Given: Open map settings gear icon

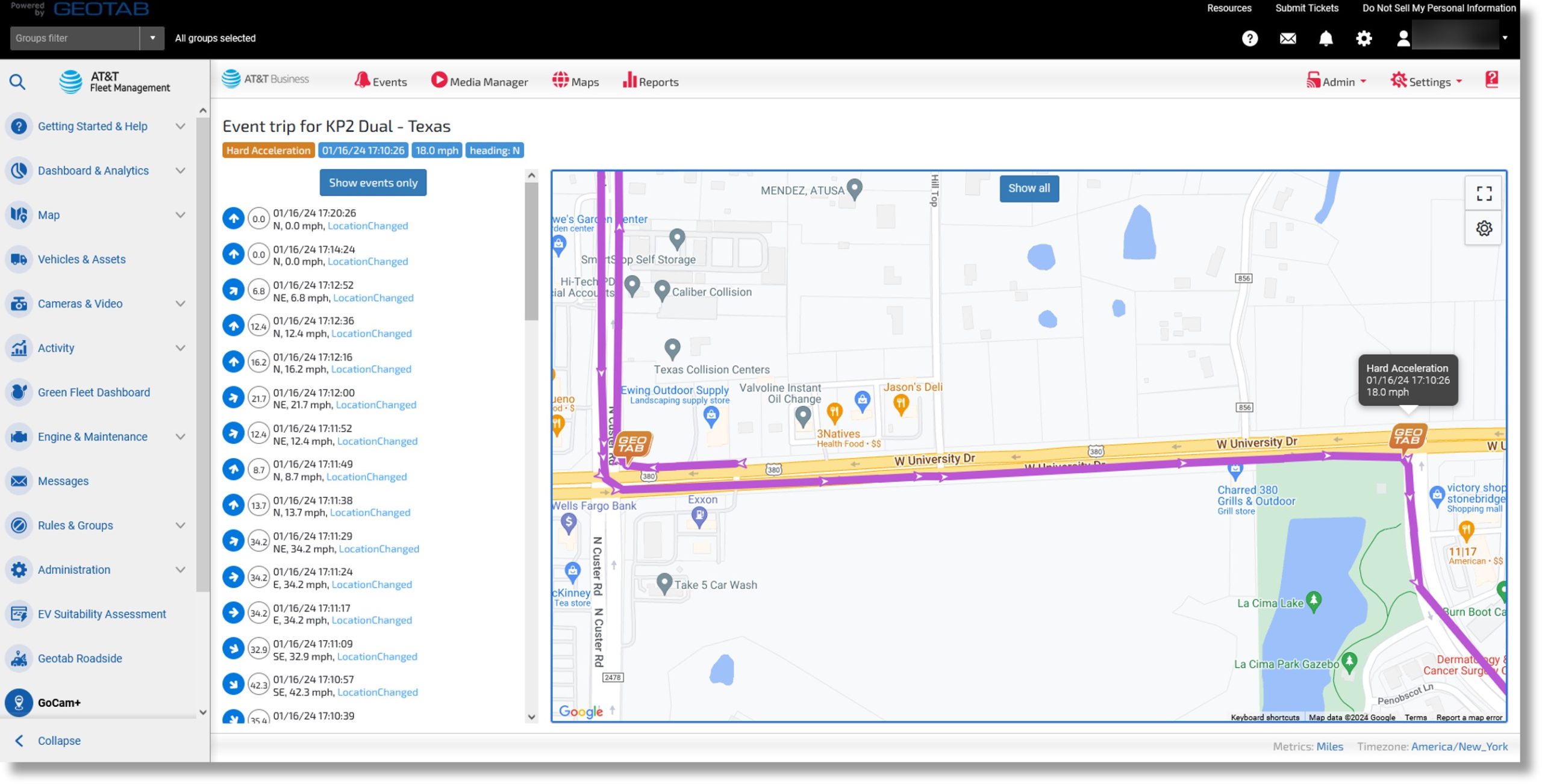Looking at the screenshot, I should click(x=1484, y=228).
